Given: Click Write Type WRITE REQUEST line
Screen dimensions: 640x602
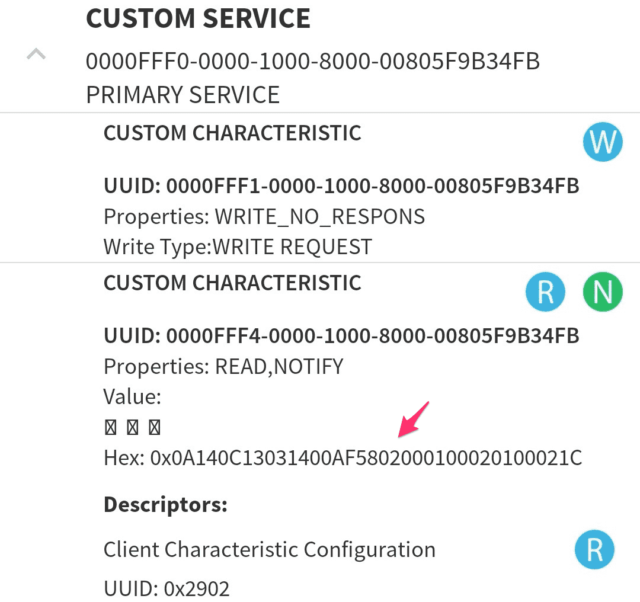Looking at the screenshot, I should [238, 247].
